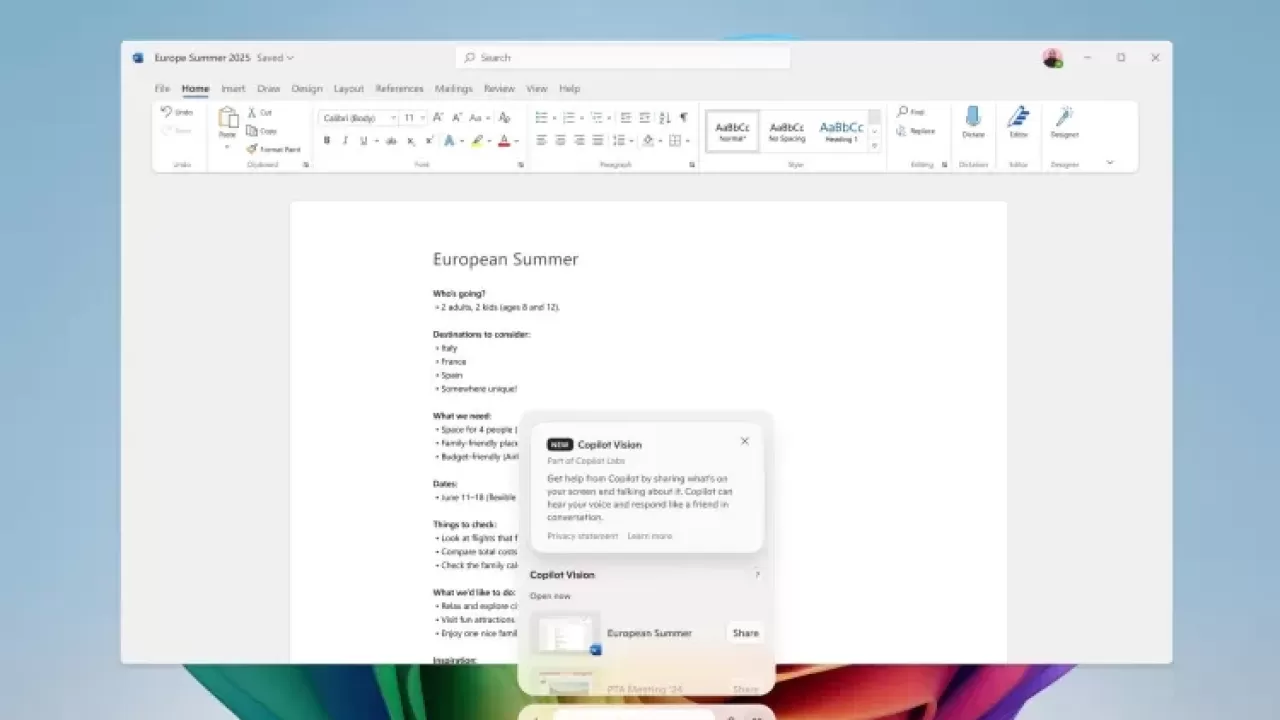Click the Search box in the title bar

[x=622, y=58]
